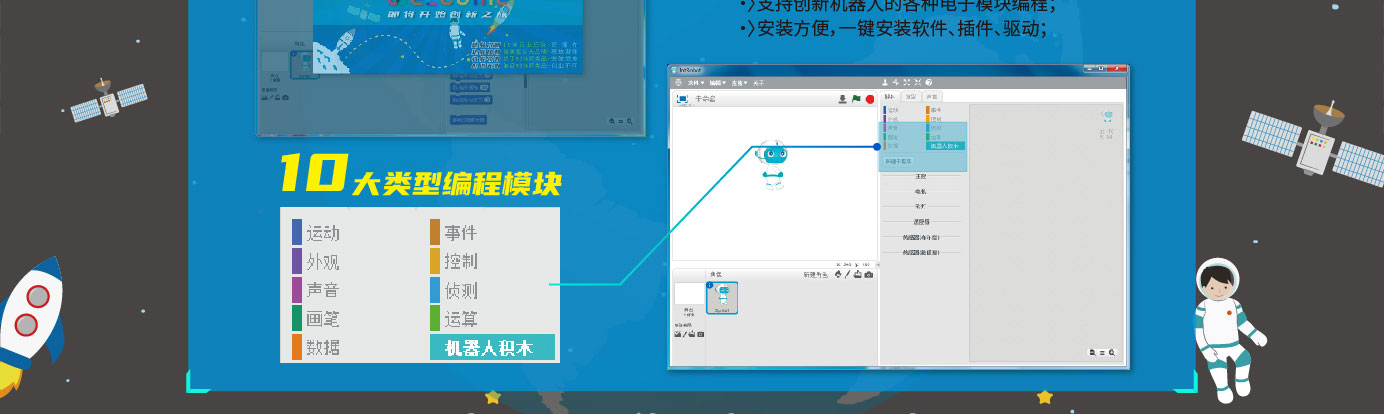Click the 新建子程序 button in the block palette
The image size is (1384, 414).
click(898, 161)
